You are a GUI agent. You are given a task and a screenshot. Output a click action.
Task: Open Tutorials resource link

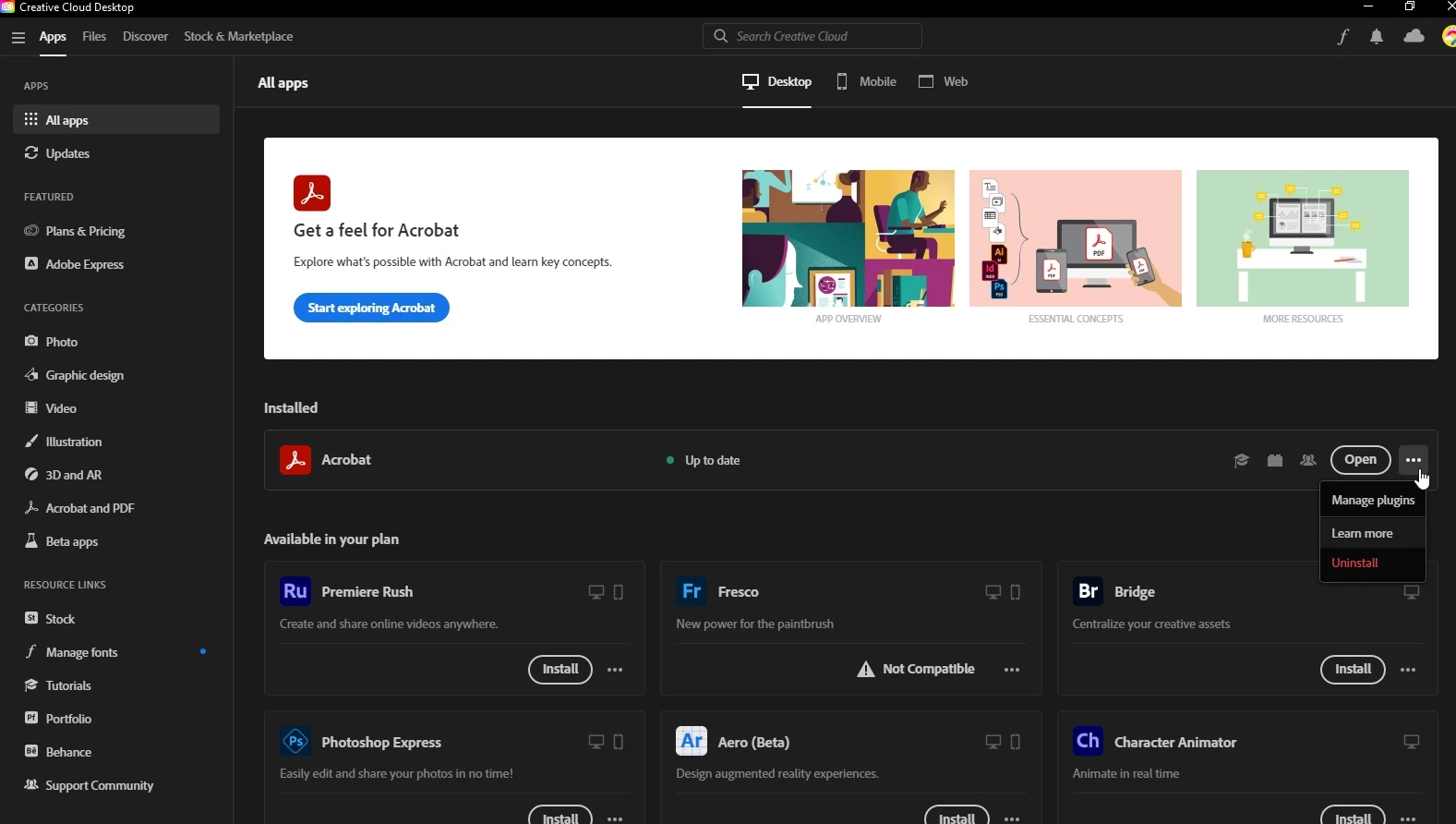[116, 685]
